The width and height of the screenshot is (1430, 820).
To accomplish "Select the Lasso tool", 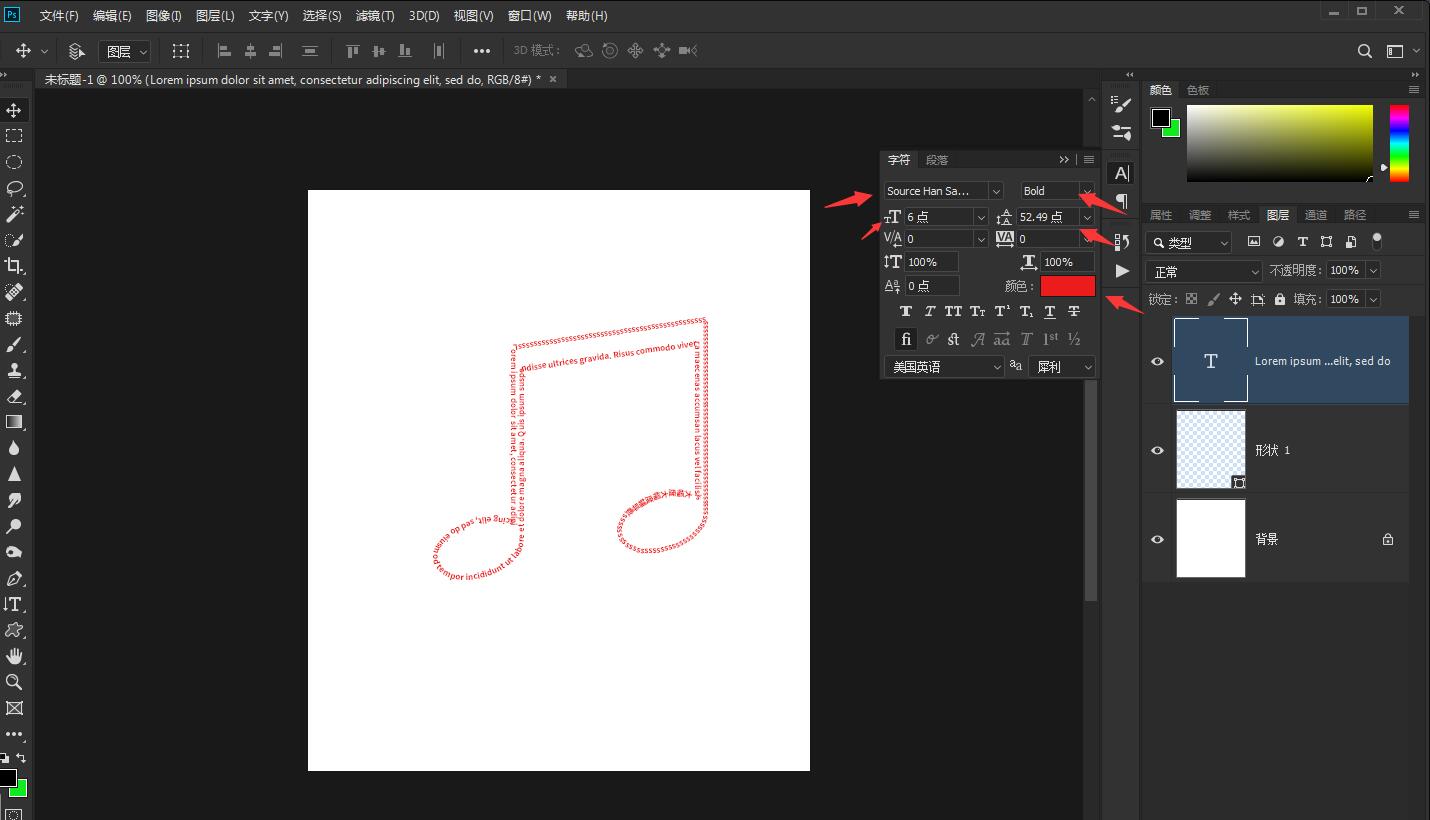I will click(14, 188).
